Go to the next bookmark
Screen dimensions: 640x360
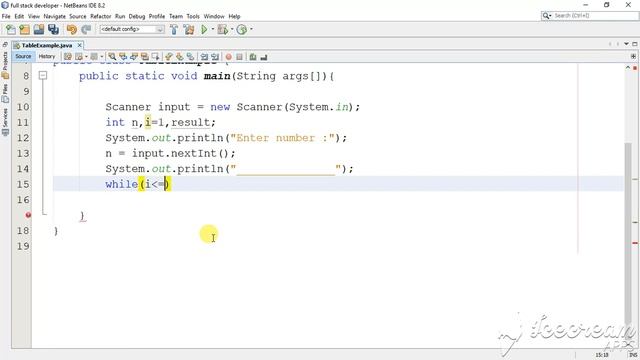[x=180, y=57]
